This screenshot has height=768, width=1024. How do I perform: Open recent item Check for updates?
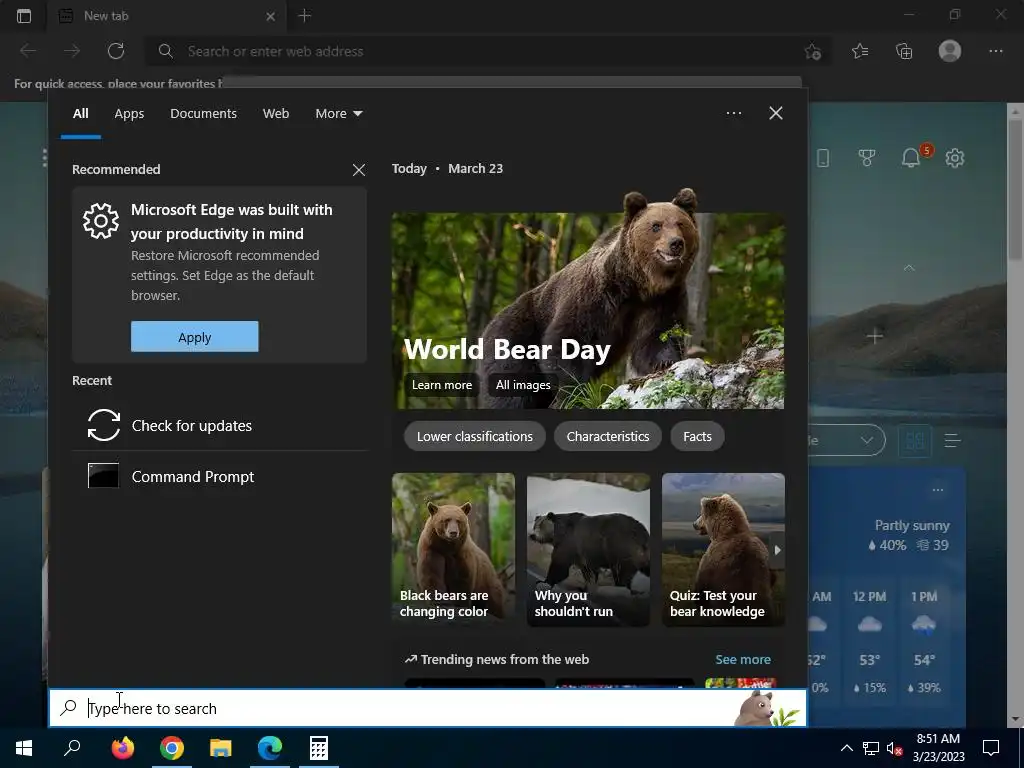[219, 425]
